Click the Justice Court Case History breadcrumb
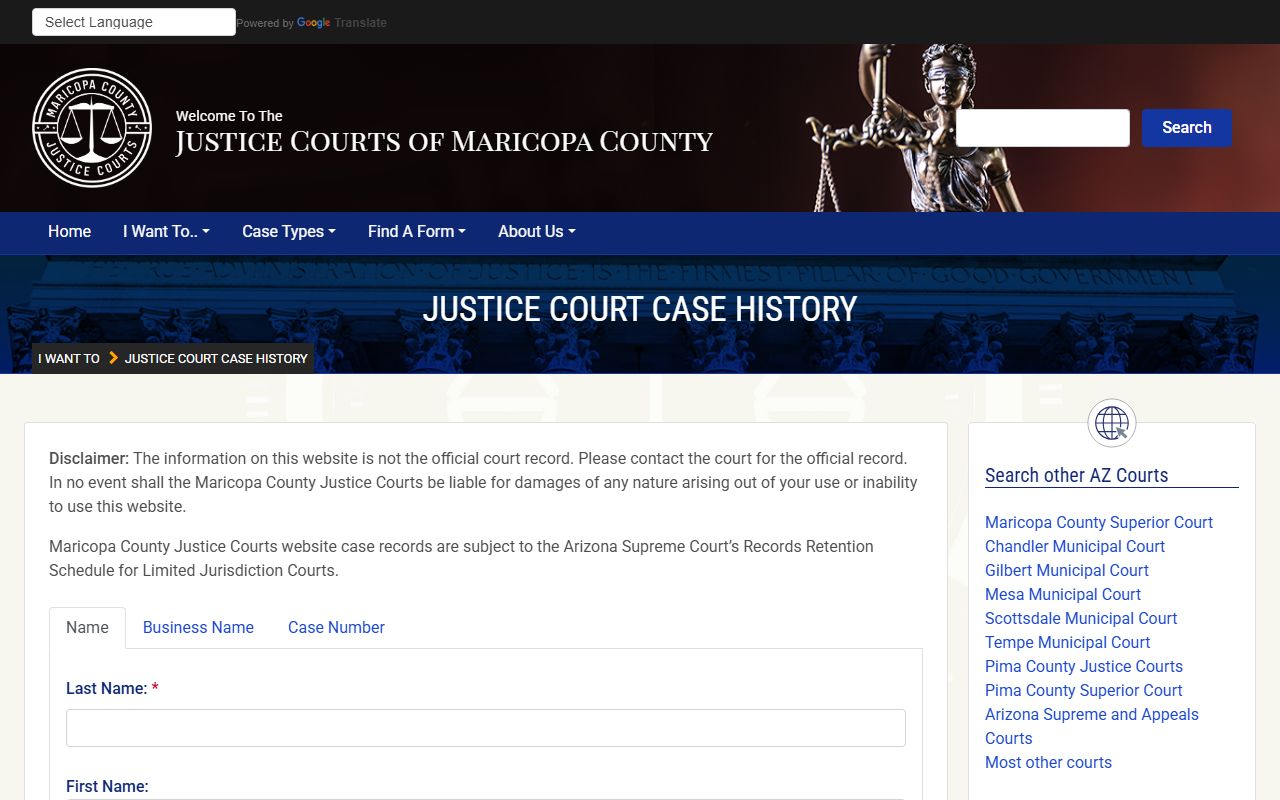The image size is (1280, 800). pyautogui.click(x=216, y=358)
